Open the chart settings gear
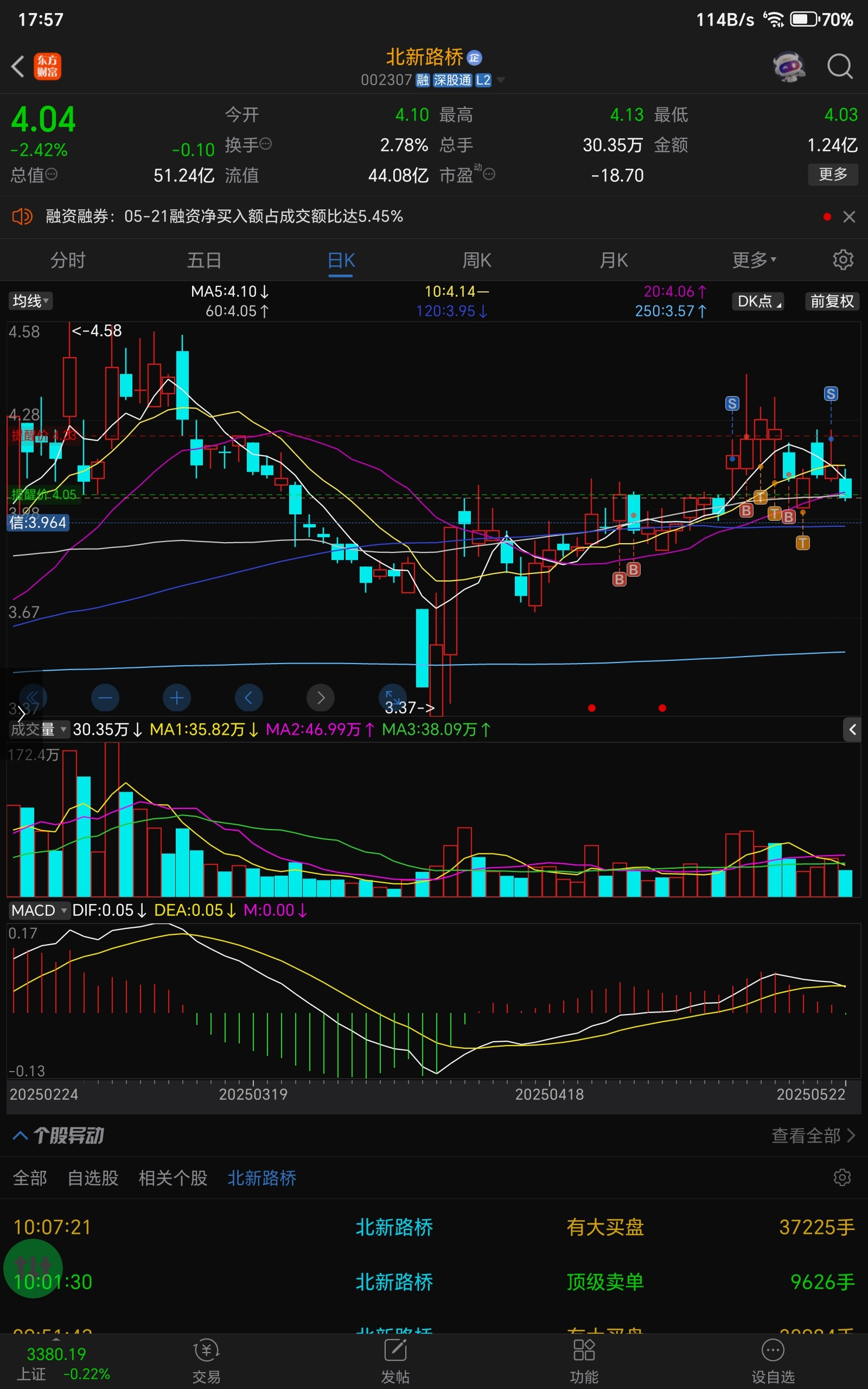Viewport: 868px width, 1389px height. click(843, 260)
